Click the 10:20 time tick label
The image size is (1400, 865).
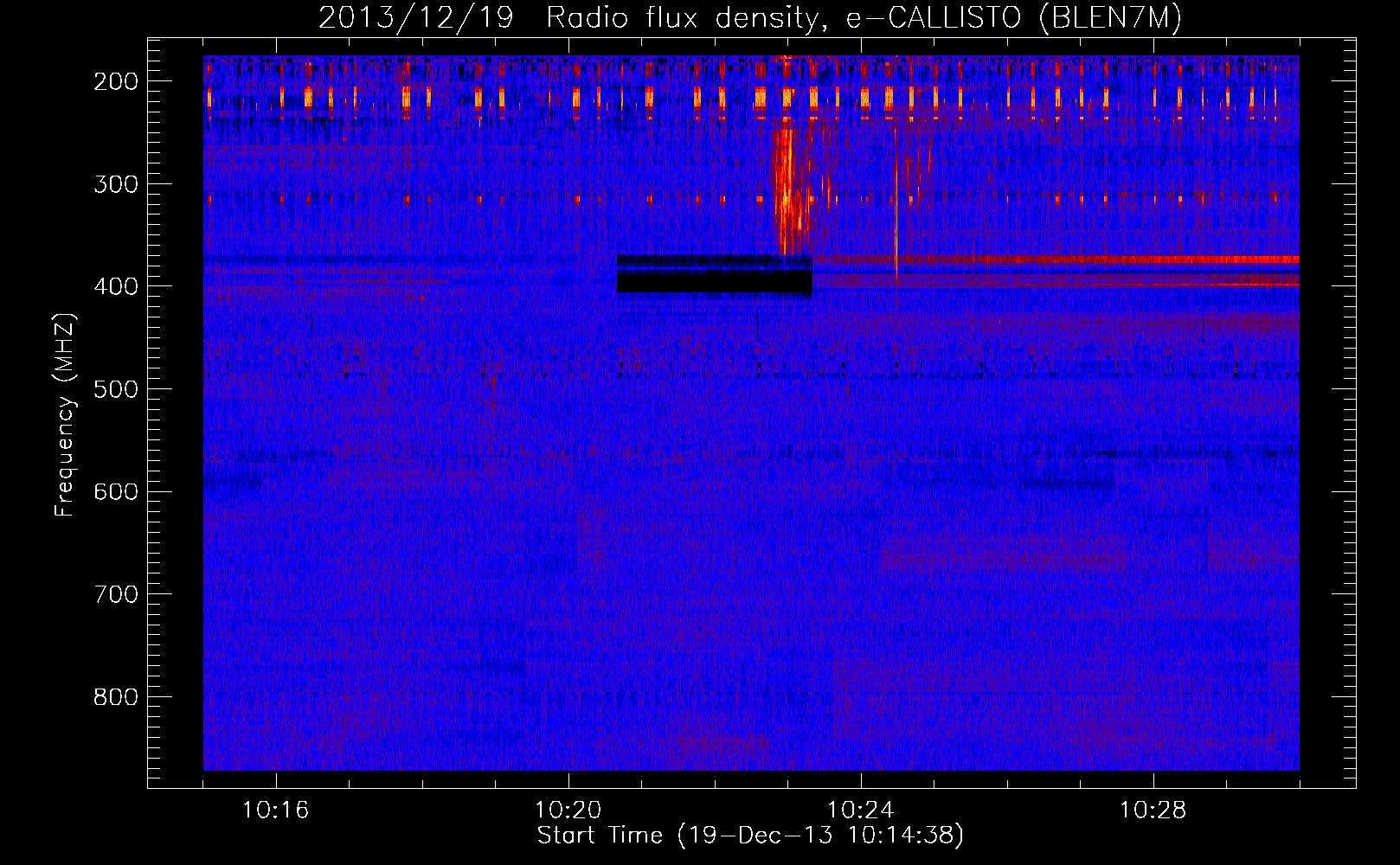coord(568,811)
